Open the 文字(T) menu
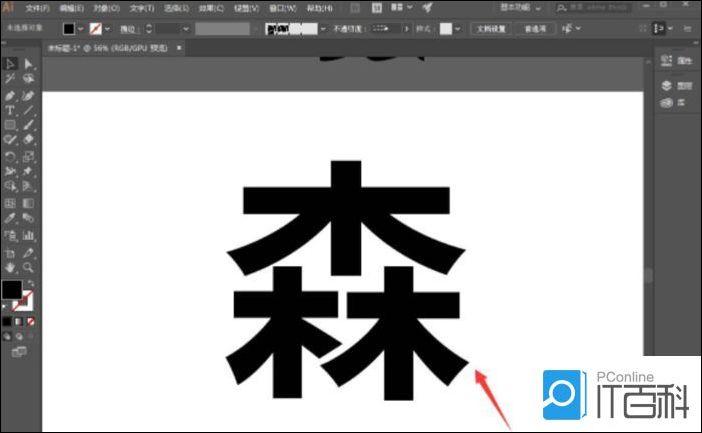The width and height of the screenshot is (702, 433). (142, 9)
